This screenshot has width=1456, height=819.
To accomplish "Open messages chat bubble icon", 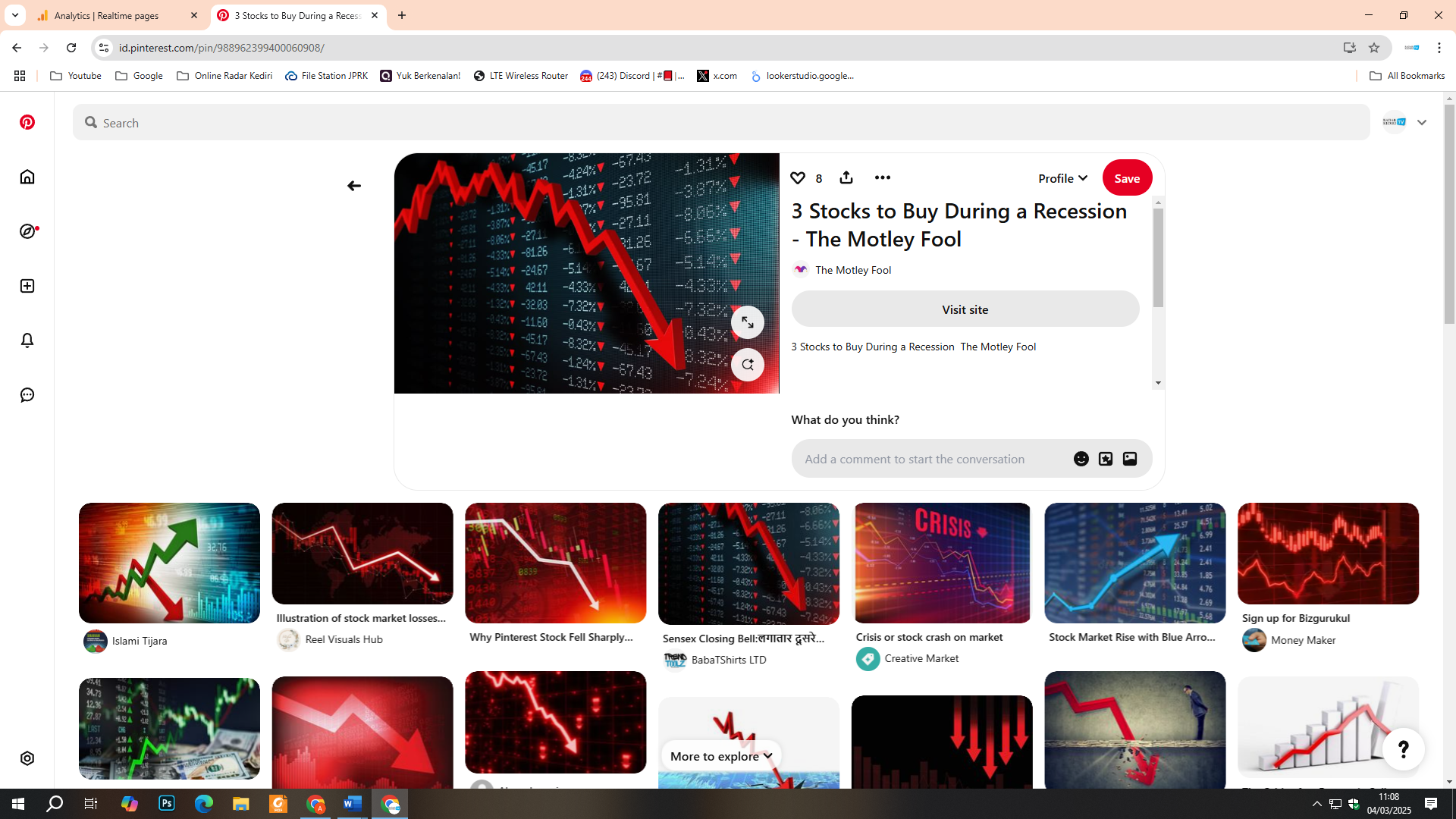I will click(27, 395).
